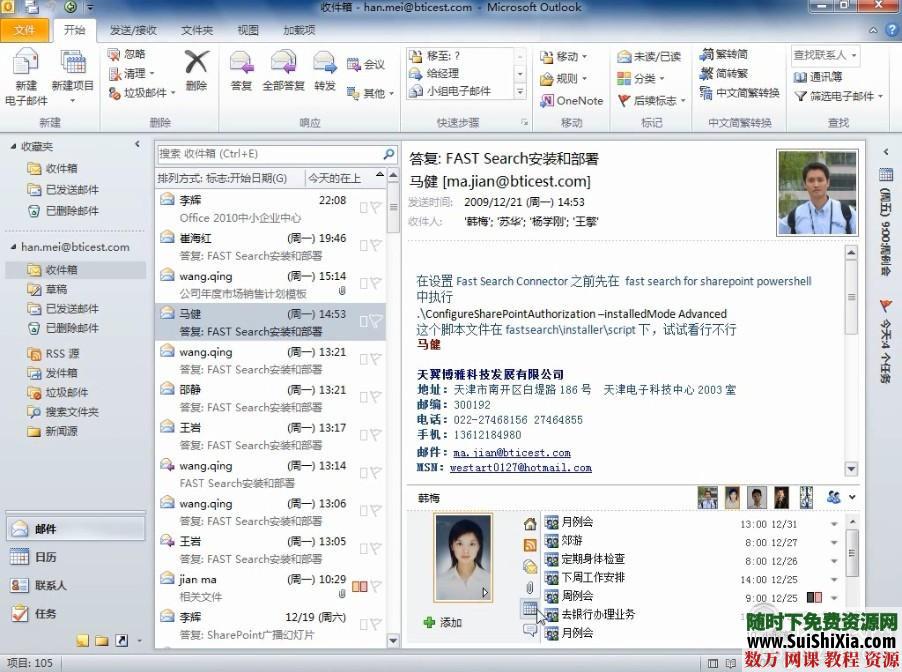Image resolution: width=902 pixels, height=672 pixels.
Task: Switch to the 视图 ribbon tab
Action: (x=248, y=30)
